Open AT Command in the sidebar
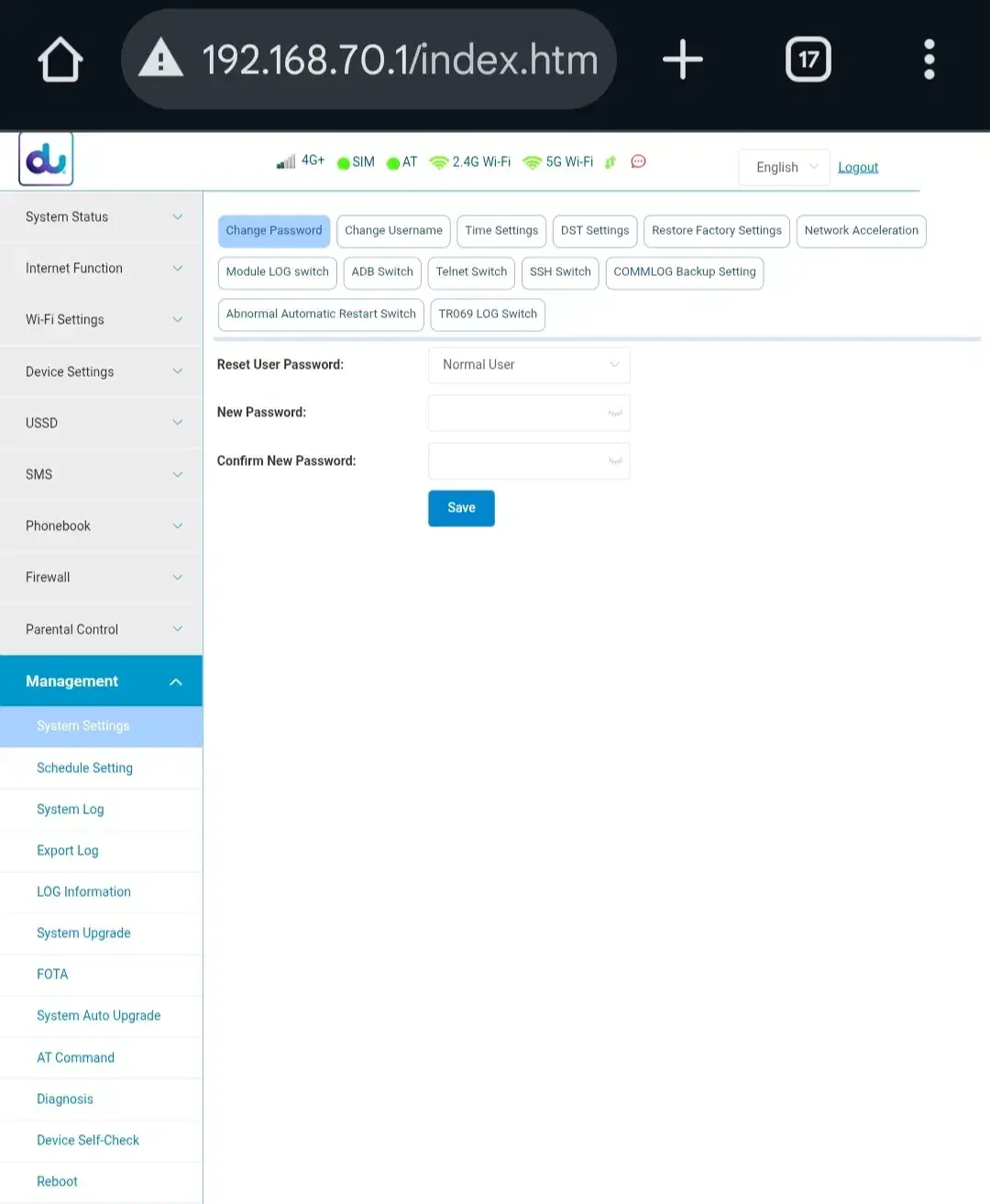 click(x=101, y=1058)
